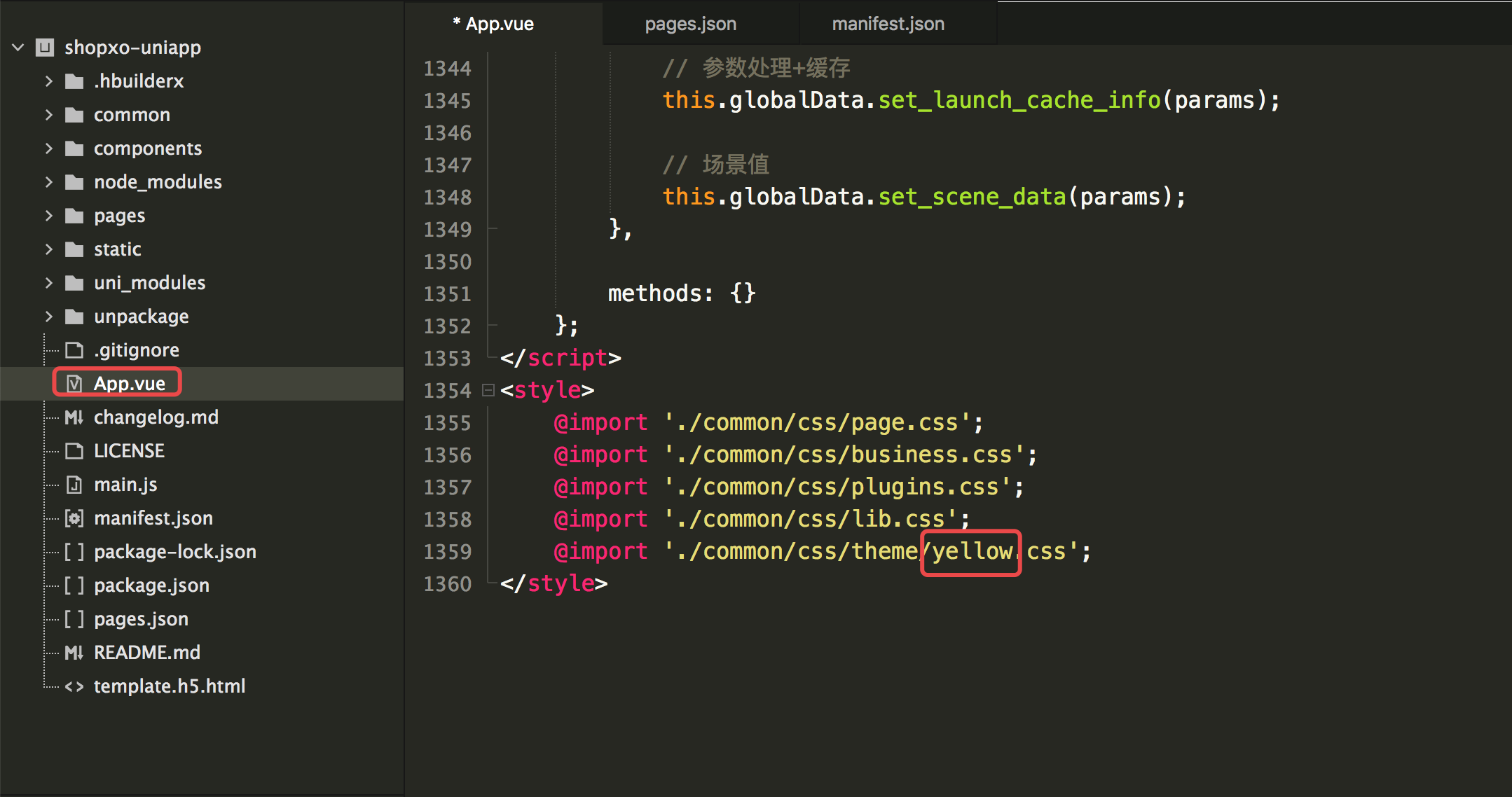Open package-lock.json in the project tree

click(x=175, y=552)
